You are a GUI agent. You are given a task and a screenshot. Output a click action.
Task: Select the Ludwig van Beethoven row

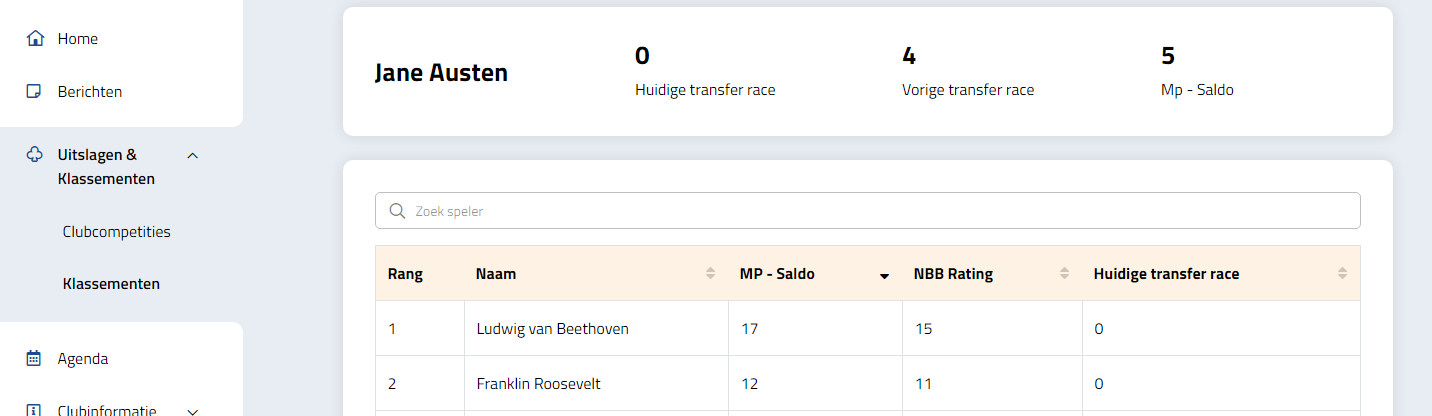point(552,329)
